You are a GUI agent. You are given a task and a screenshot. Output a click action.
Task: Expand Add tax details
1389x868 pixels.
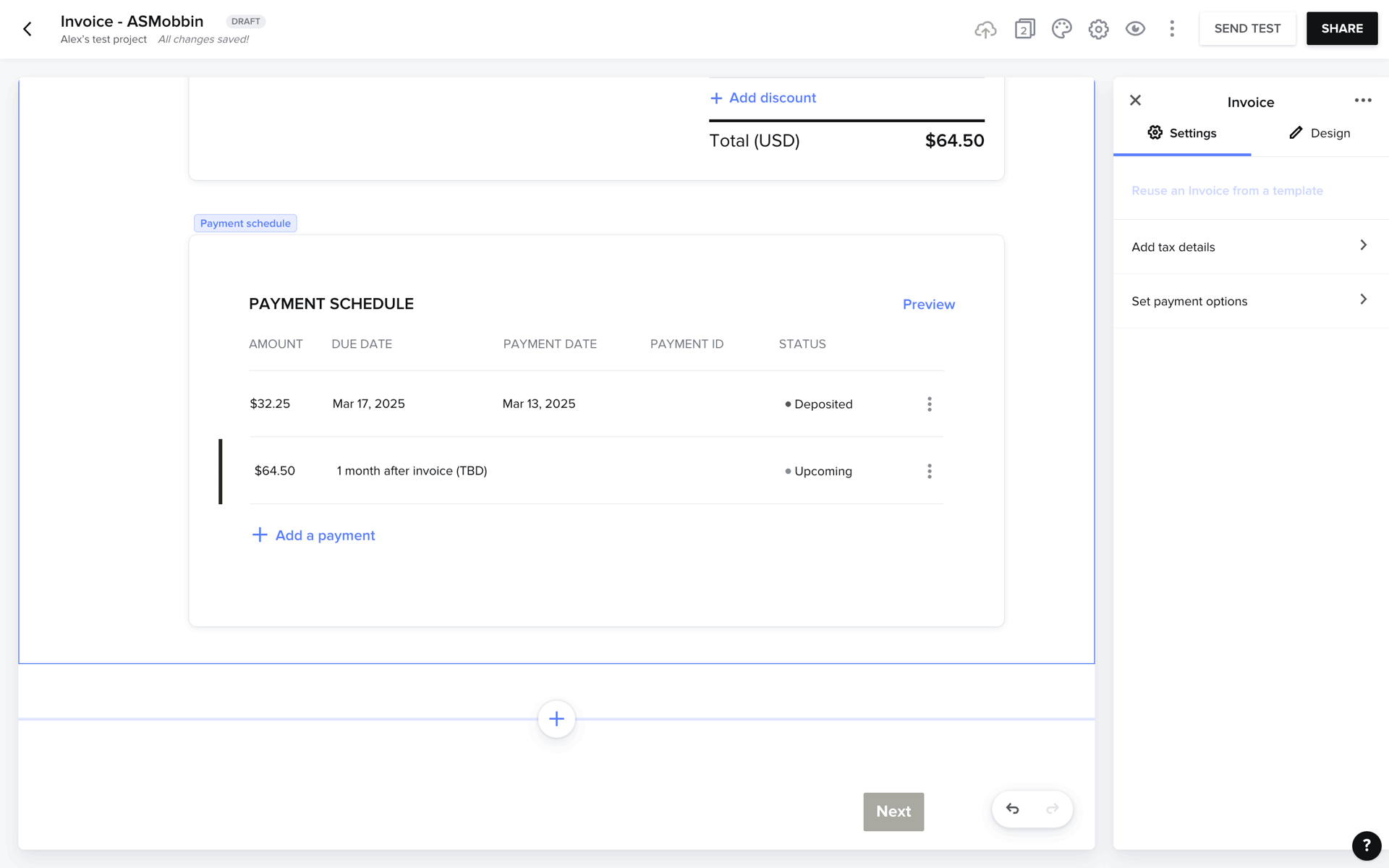tap(1250, 247)
